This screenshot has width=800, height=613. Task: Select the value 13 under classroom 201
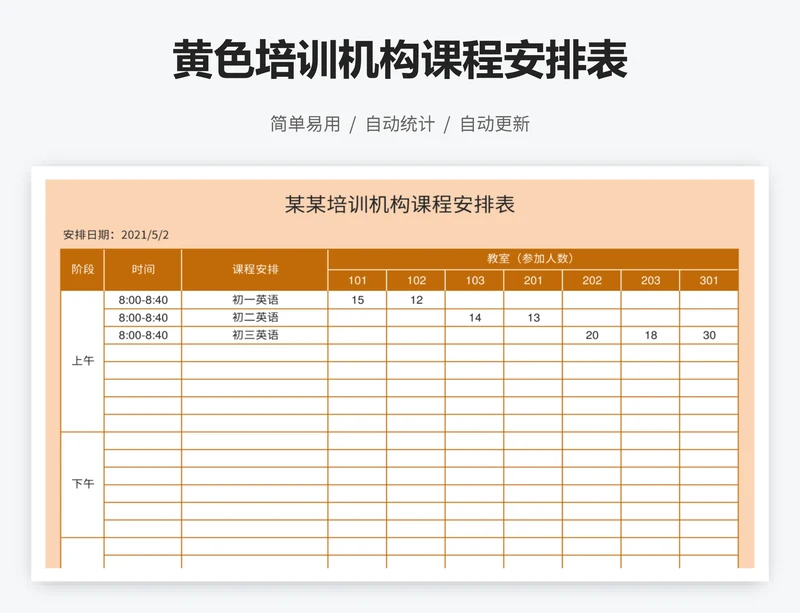pos(533,317)
